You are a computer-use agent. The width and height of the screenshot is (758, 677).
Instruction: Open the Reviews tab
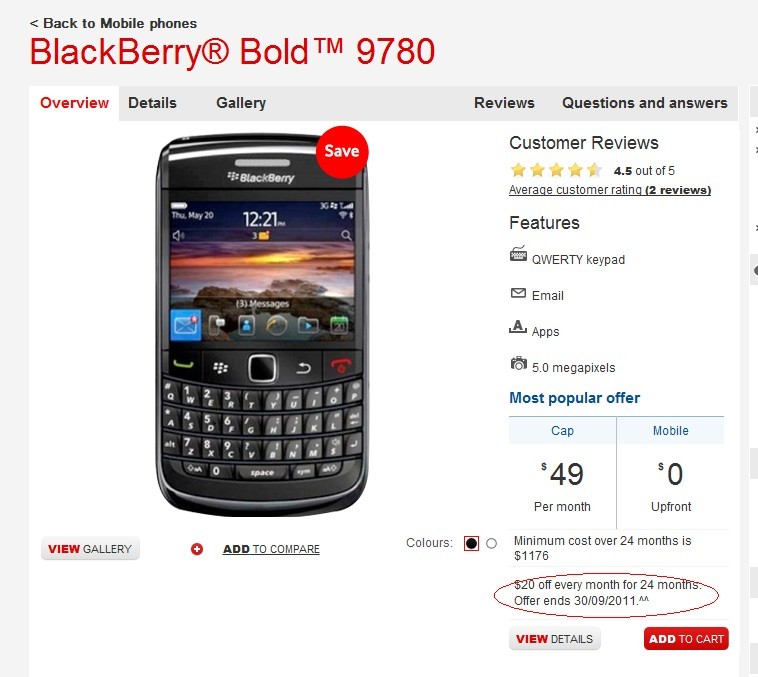[x=504, y=103]
